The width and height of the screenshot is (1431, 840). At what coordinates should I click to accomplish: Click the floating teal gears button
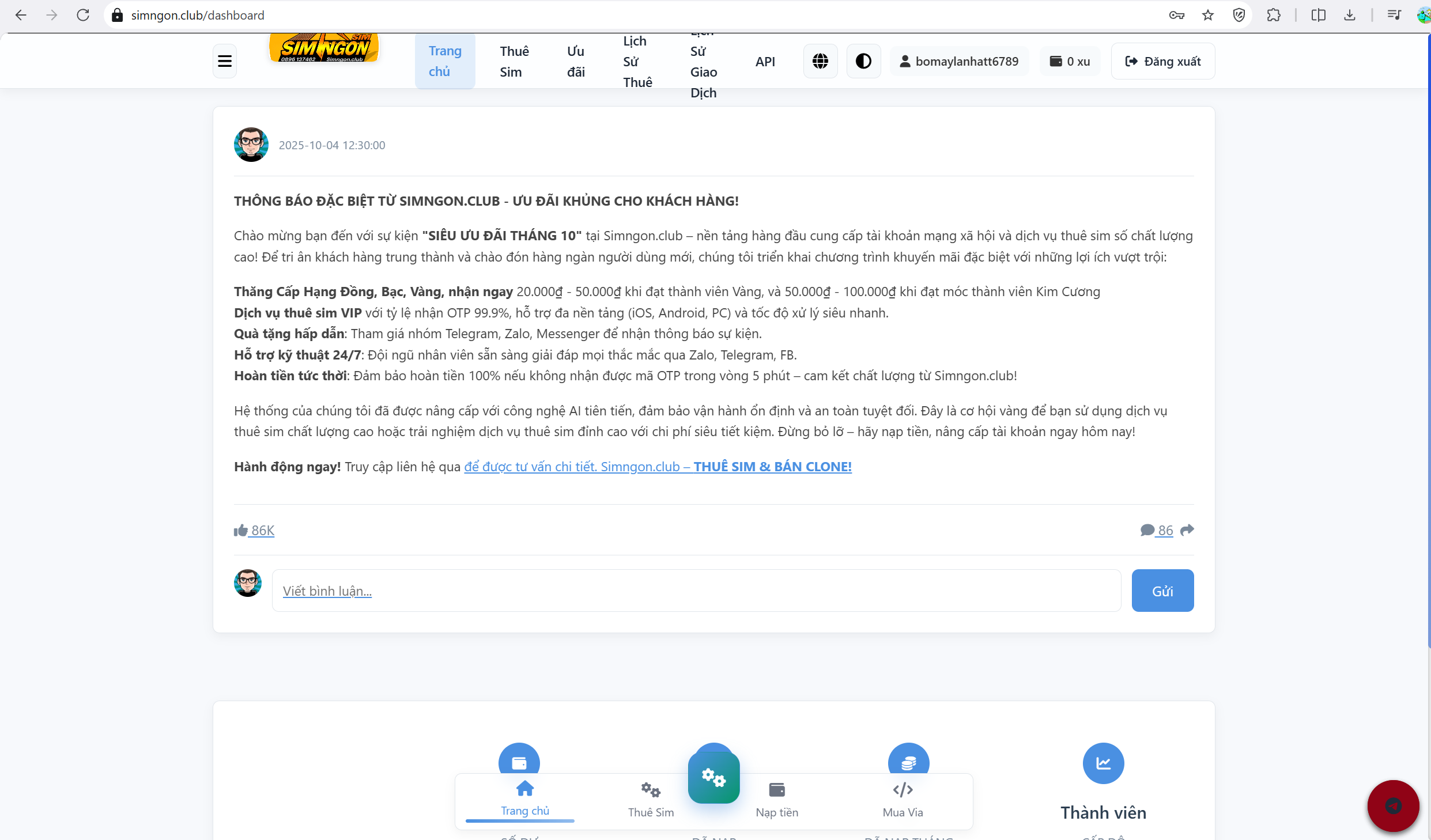[713, 778]
